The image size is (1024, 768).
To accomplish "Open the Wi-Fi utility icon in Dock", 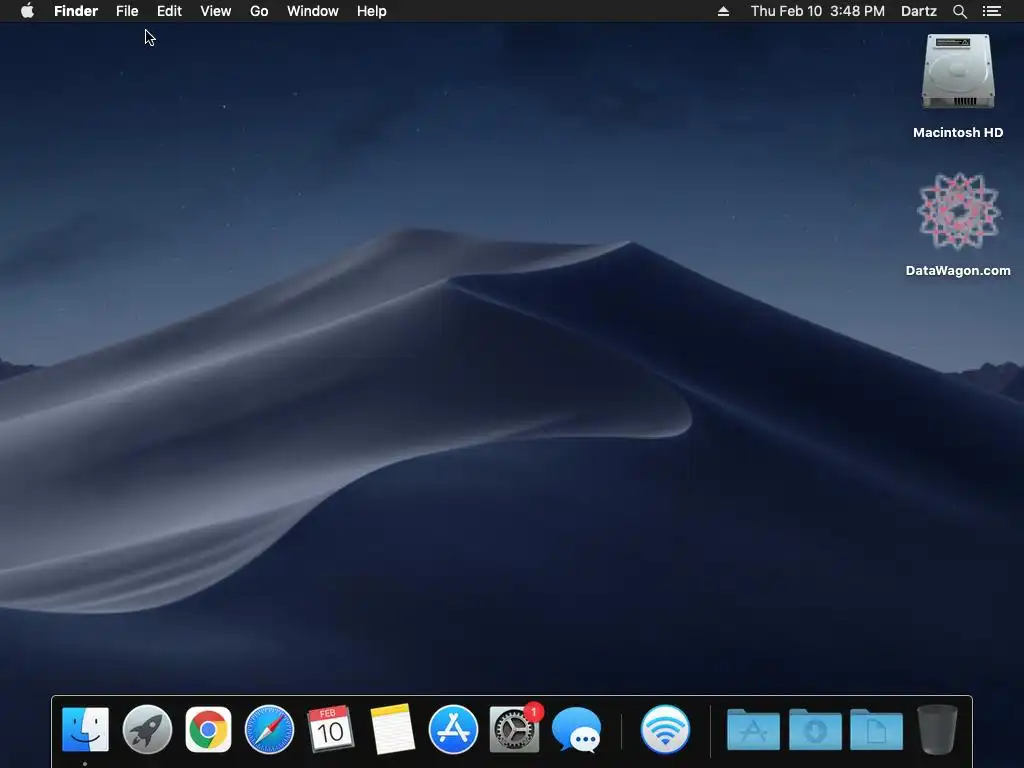I will [665, 729].
